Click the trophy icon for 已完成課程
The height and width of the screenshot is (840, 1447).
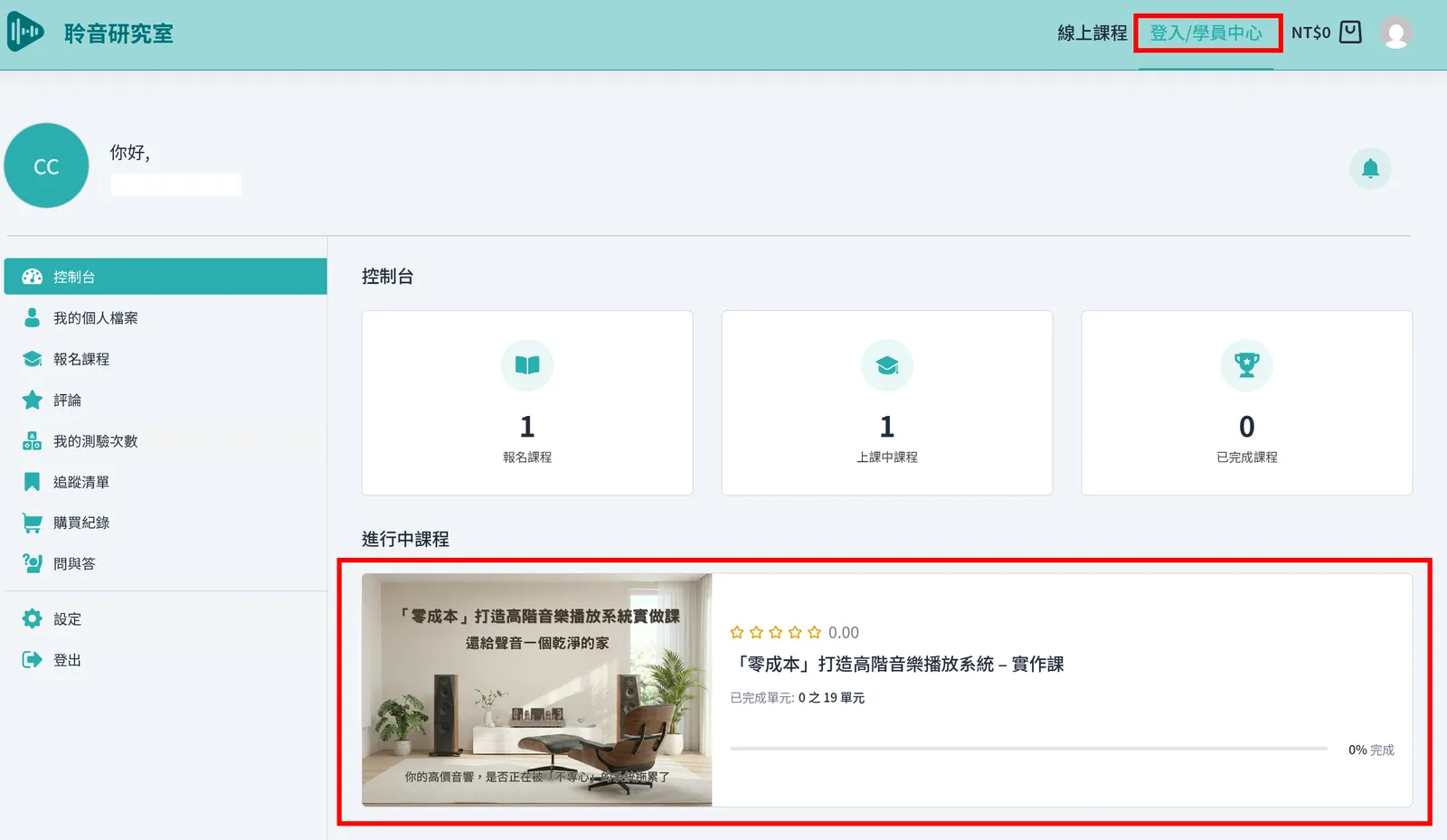1246,365
